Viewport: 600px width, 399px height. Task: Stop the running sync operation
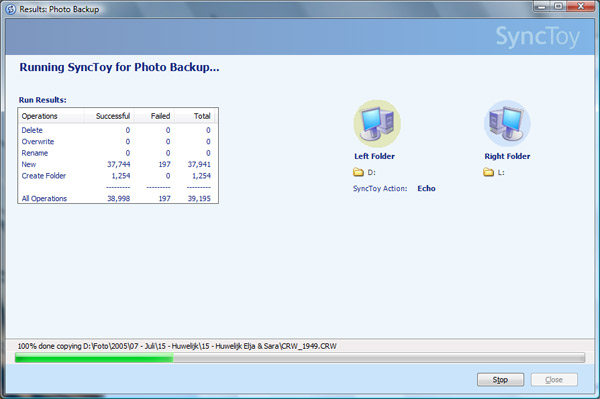(501, 379)
